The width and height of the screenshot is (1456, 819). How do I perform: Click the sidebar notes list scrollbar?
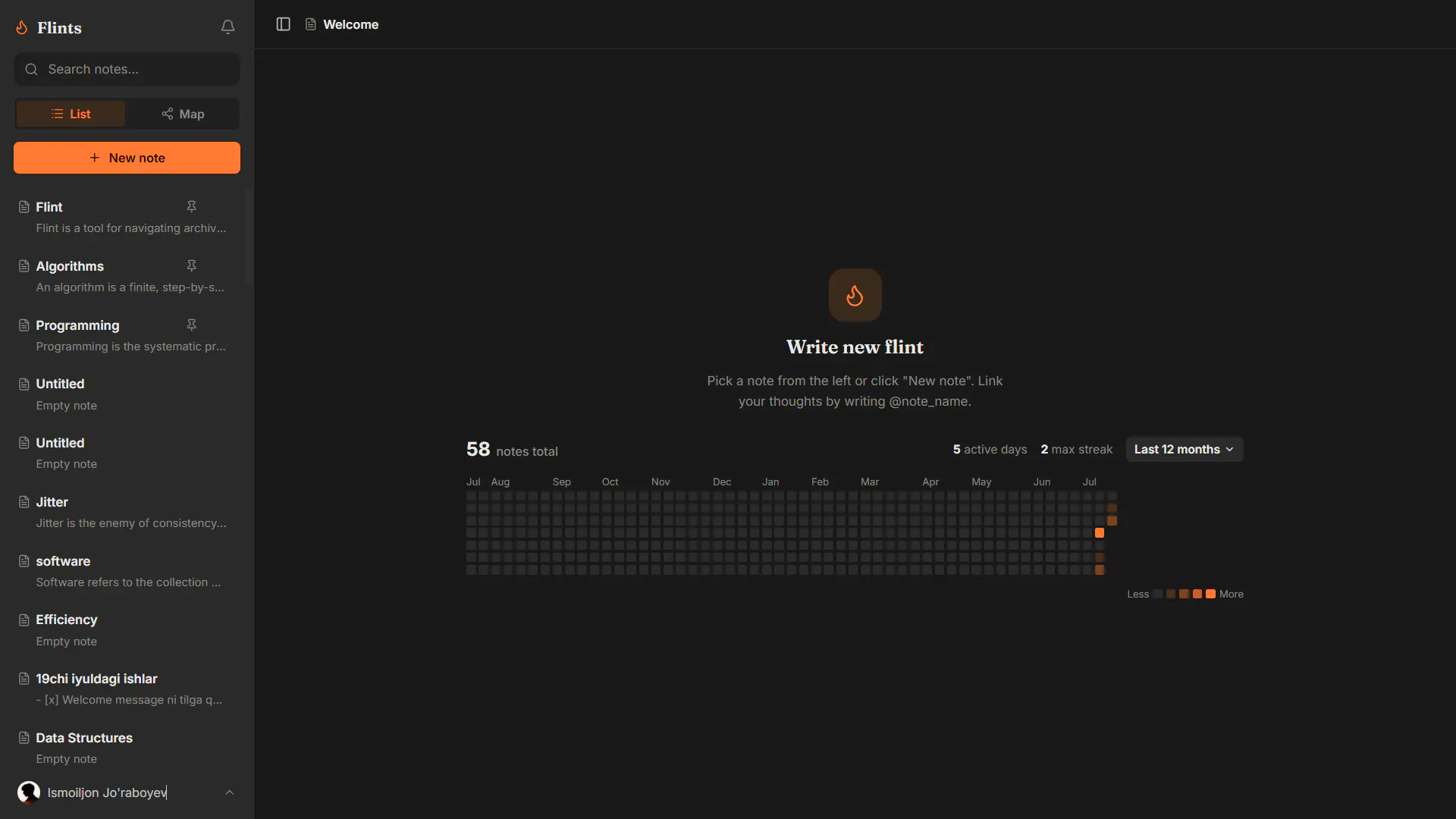(249, 237)
